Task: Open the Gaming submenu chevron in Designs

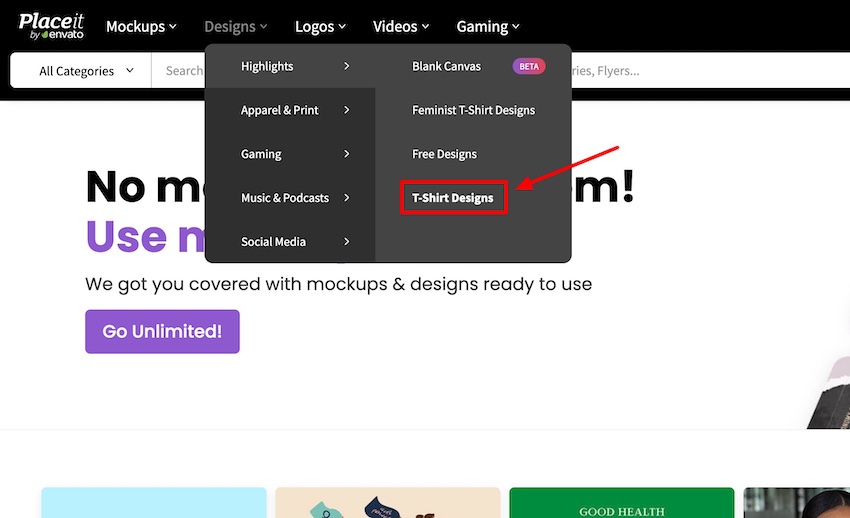Action: 346,154
